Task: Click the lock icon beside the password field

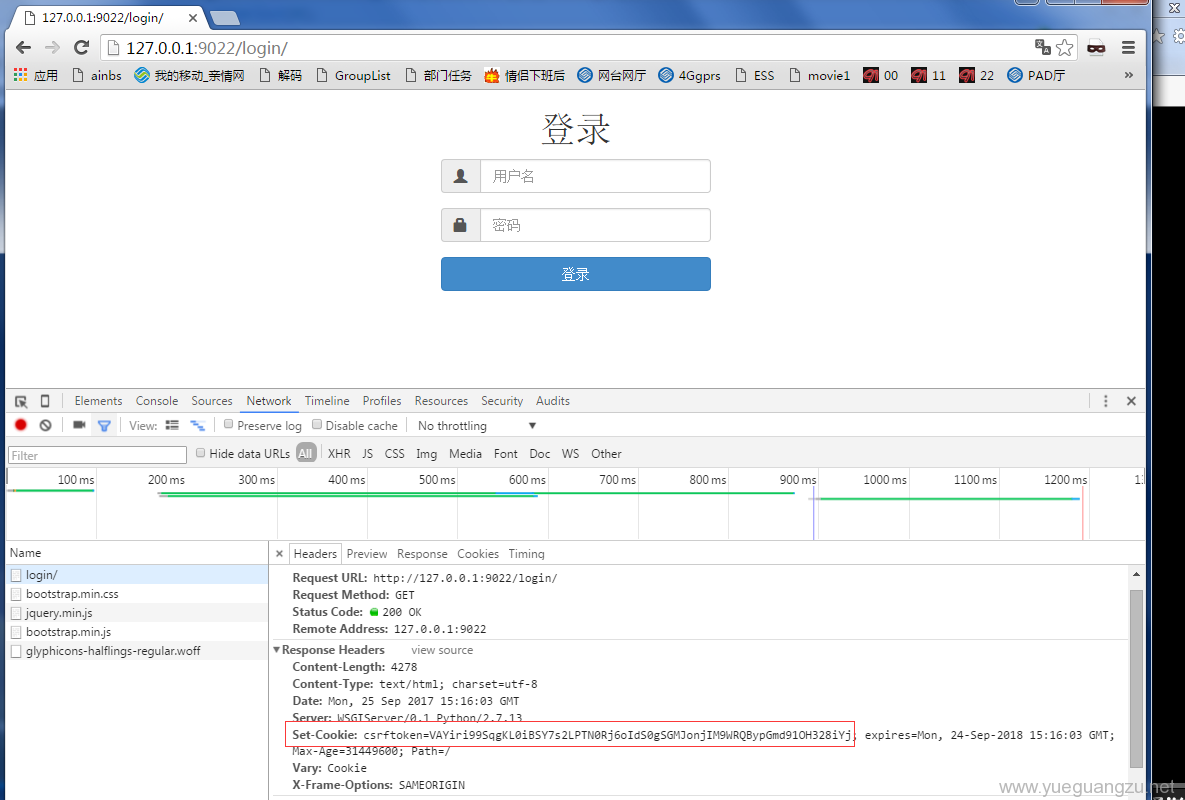Action: (460, 225)
